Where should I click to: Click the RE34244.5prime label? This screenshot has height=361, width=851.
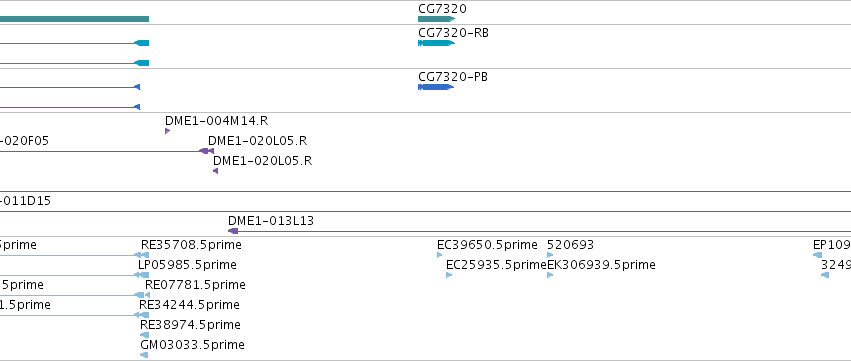point(189,305)
